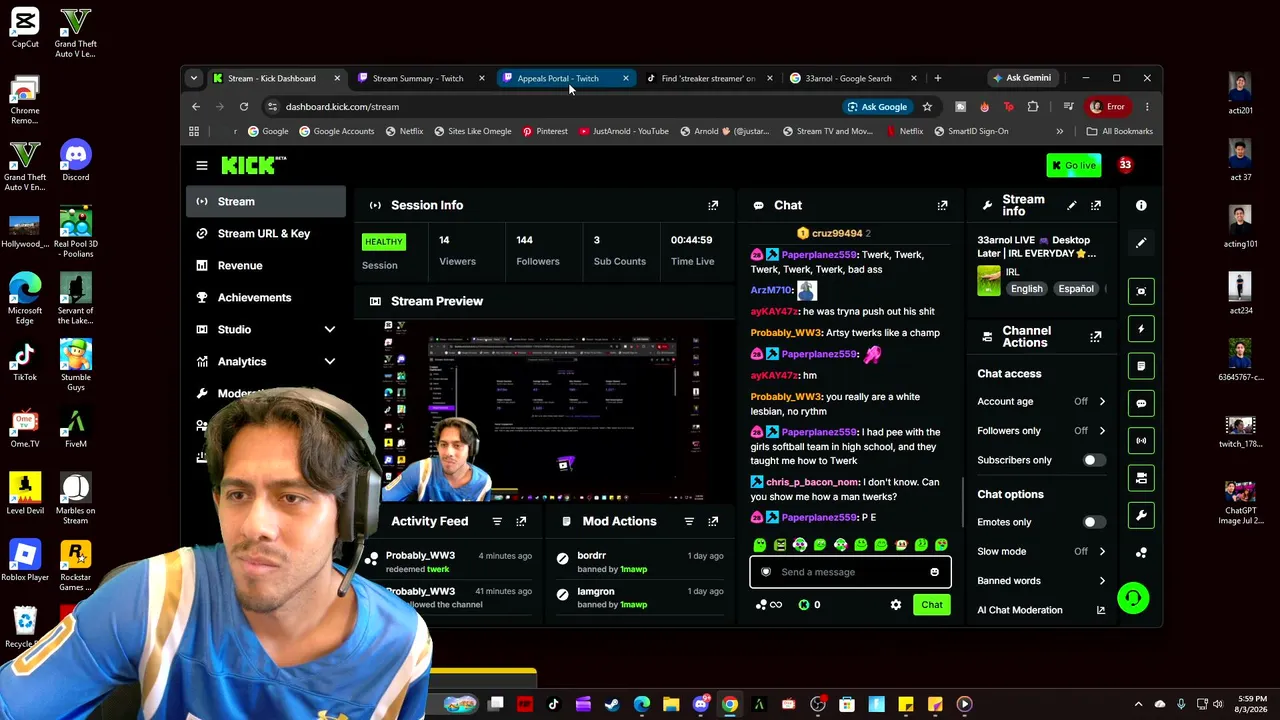Switch to Stream Summary - Twitch tab
Screen dimensions: 1280x720
click(x=420, y=78)
